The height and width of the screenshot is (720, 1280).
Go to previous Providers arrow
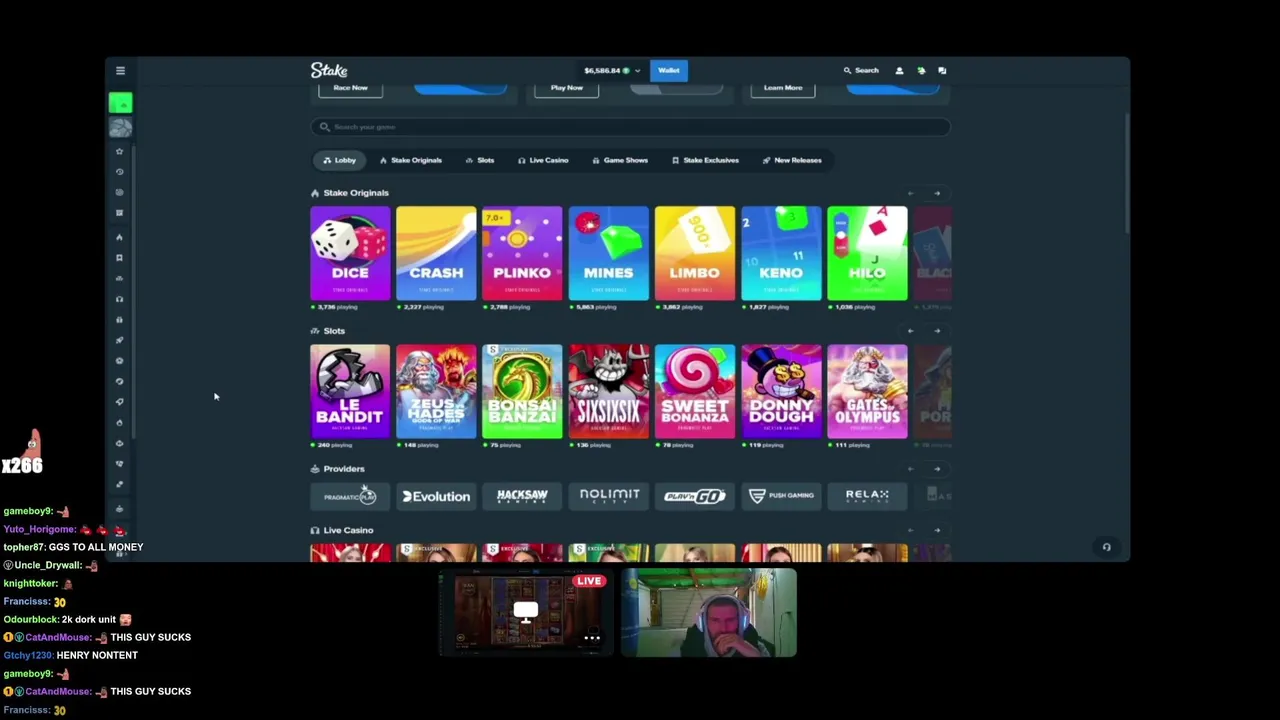click(x=910, y=469)
